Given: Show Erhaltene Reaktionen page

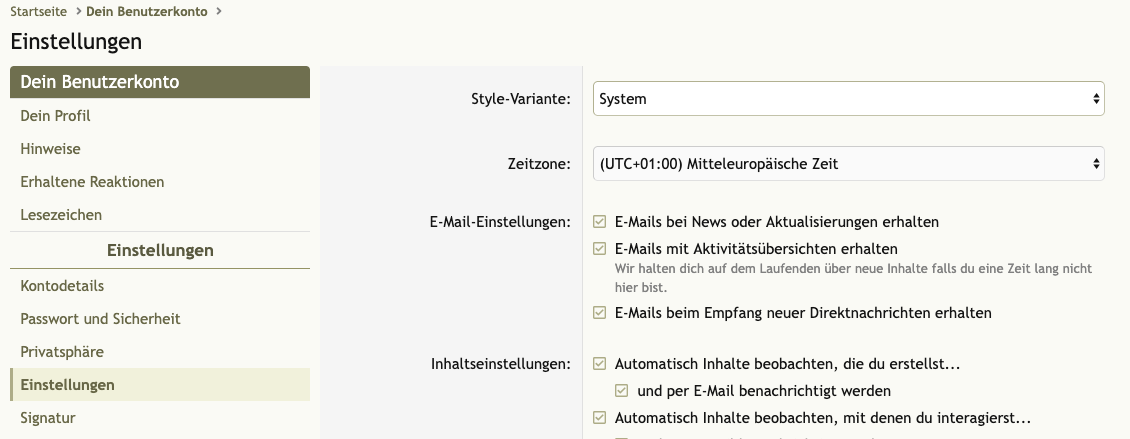Looking at the screenshot, I should point(92,182).
